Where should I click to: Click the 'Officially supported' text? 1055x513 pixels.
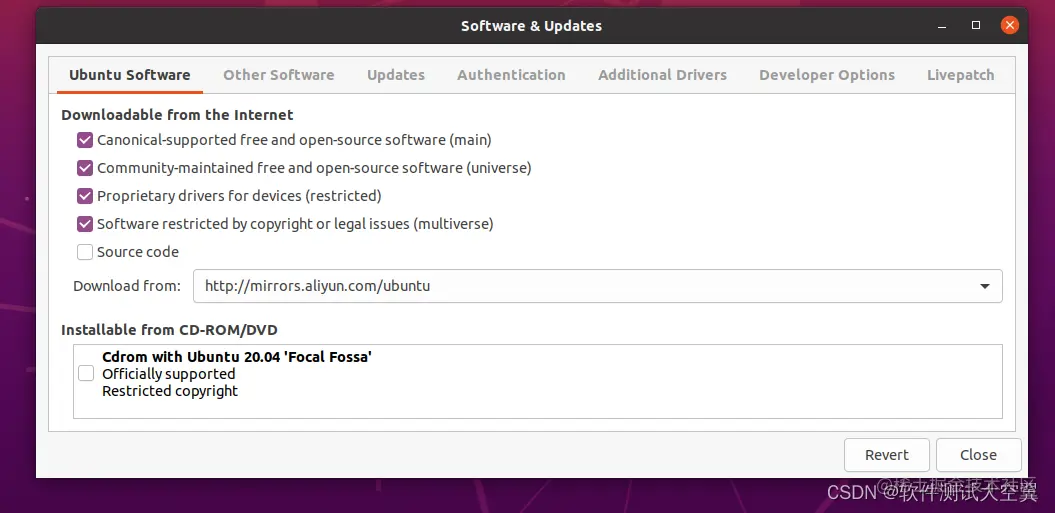point(169,374)
